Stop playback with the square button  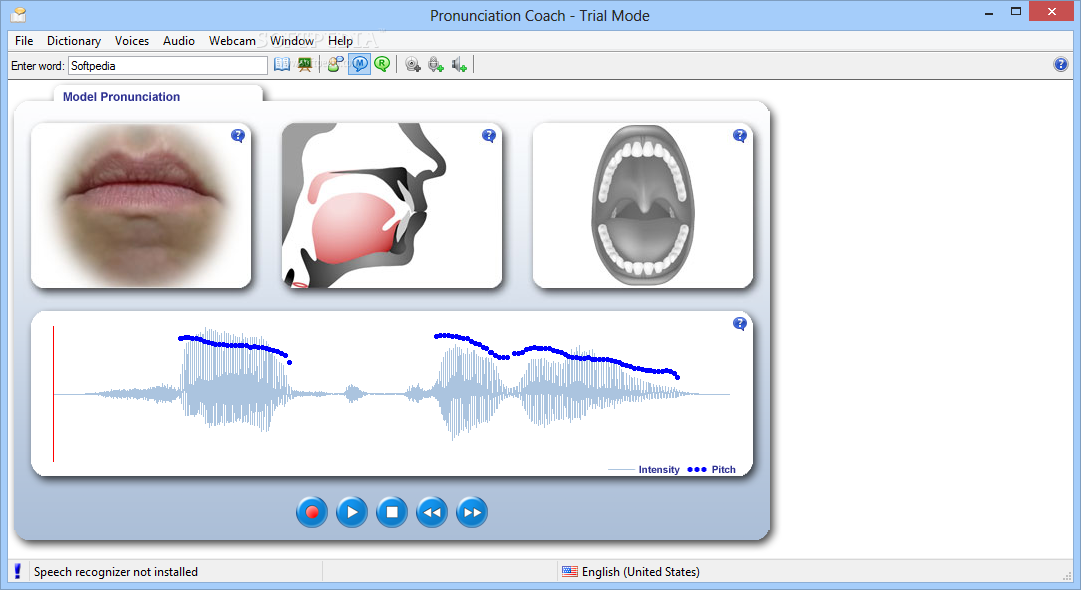pyautogui.click(x=392, y=512)
